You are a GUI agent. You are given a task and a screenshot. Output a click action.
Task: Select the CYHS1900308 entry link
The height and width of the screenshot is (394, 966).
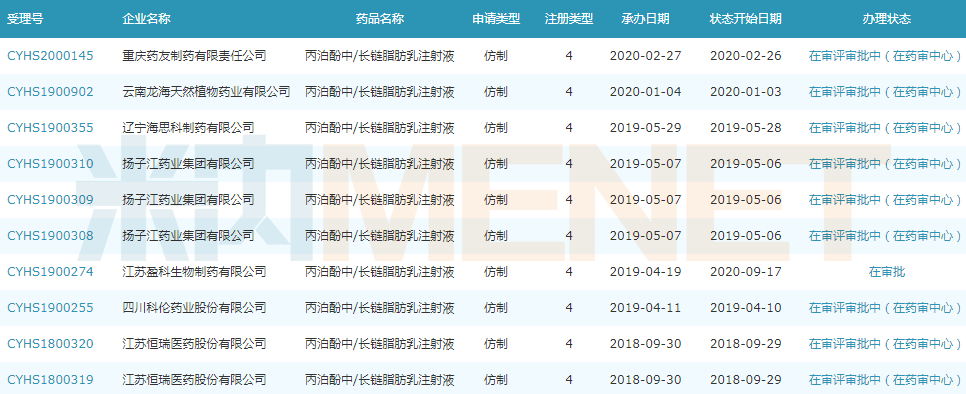coord(51,236)
